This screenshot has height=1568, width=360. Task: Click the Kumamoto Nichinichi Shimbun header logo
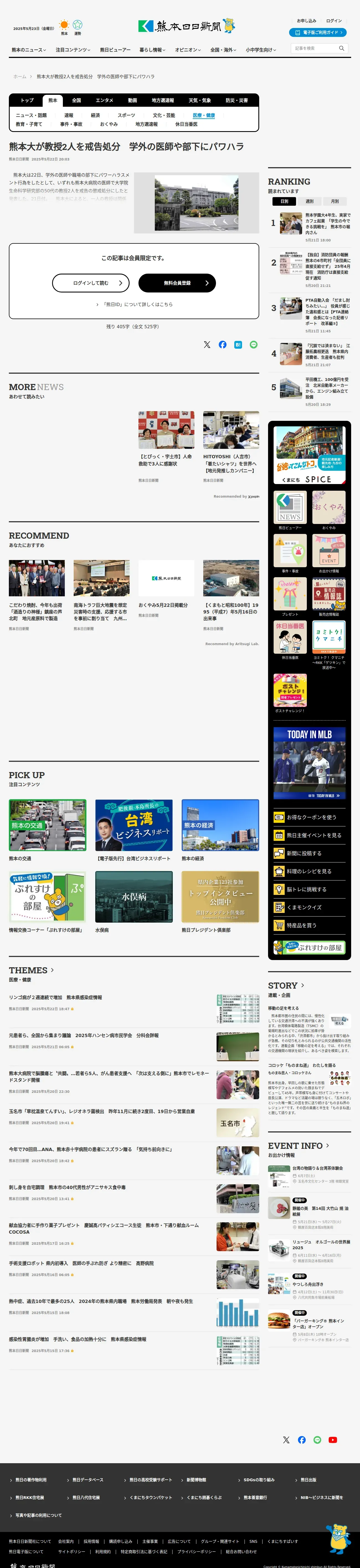[187, 26]
